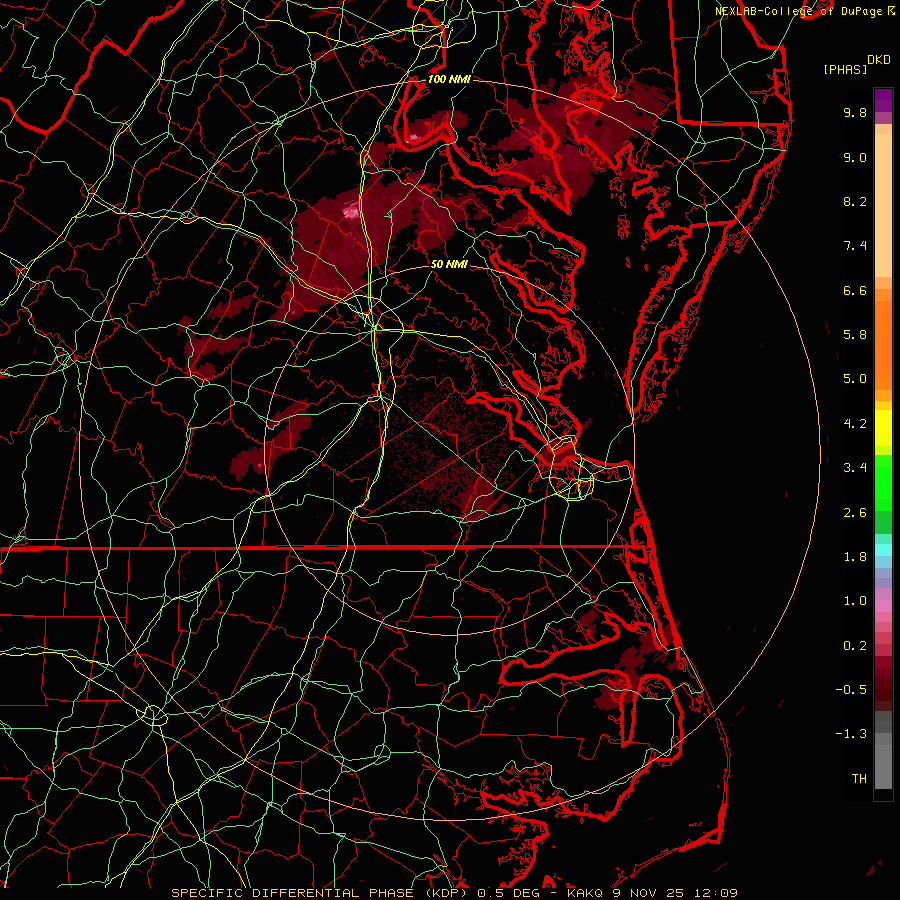Select the pink band beside 1.0

pyautogui.click(x=883, y=606)
